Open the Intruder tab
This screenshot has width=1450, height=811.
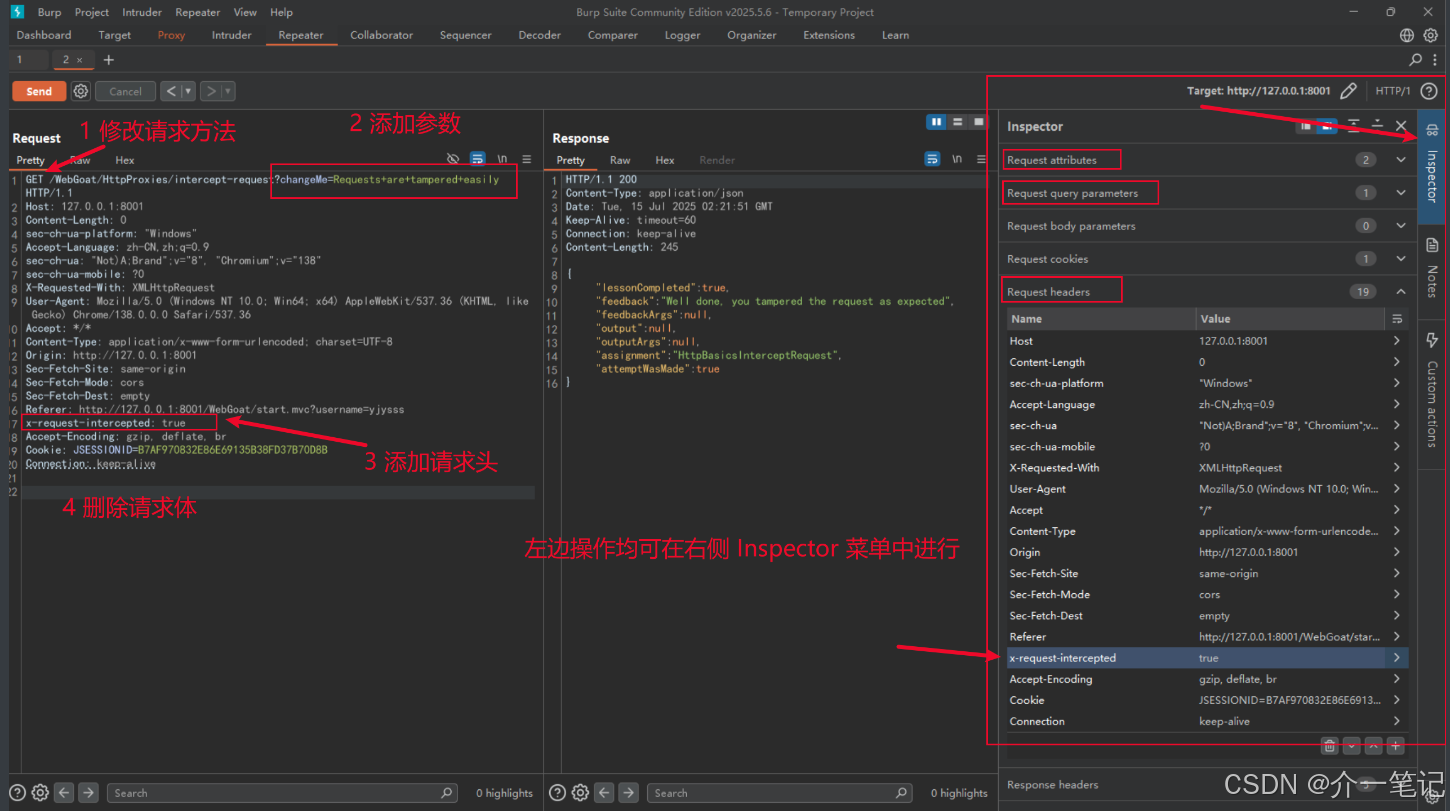click(x=232, y=35)
